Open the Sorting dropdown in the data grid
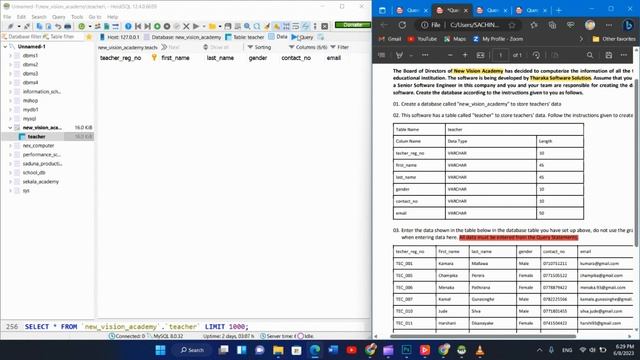The height and width of the screenshot is (360, 640). click(259, 47)
